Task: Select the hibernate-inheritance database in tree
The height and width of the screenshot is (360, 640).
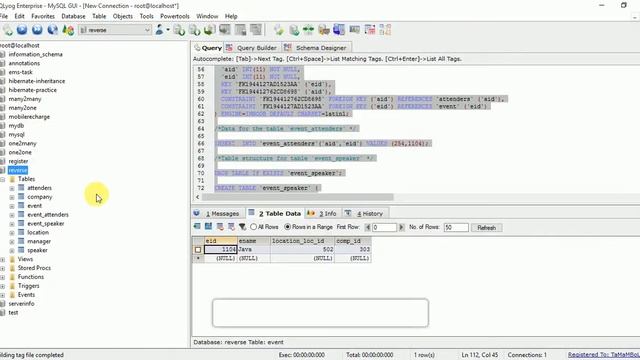Action: pyautogui.click(x=37, y=81)
